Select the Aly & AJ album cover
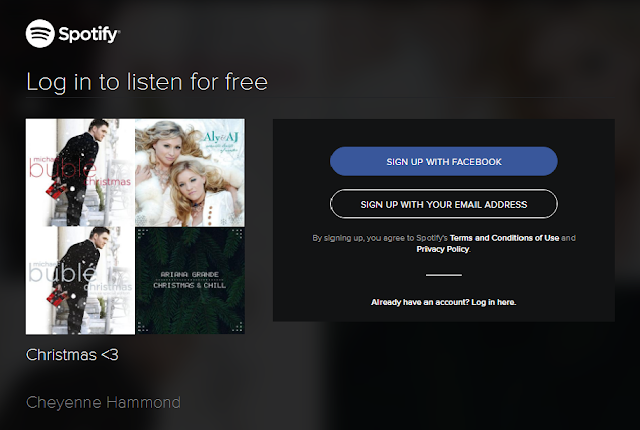This screenshot has height=430, width=640. [190, 172]
